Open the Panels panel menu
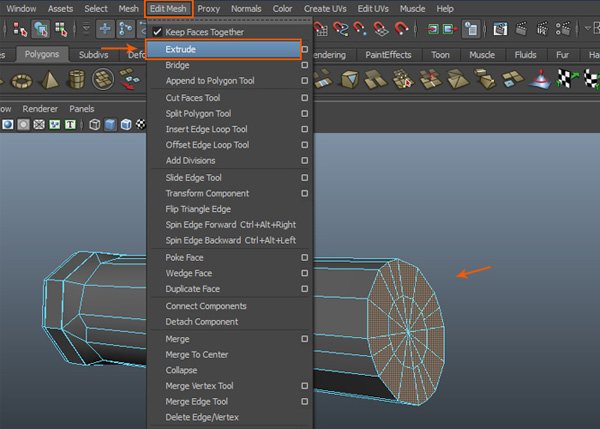Image resolution: width=600 pixels, height=429 pixels. click(82, 109)
